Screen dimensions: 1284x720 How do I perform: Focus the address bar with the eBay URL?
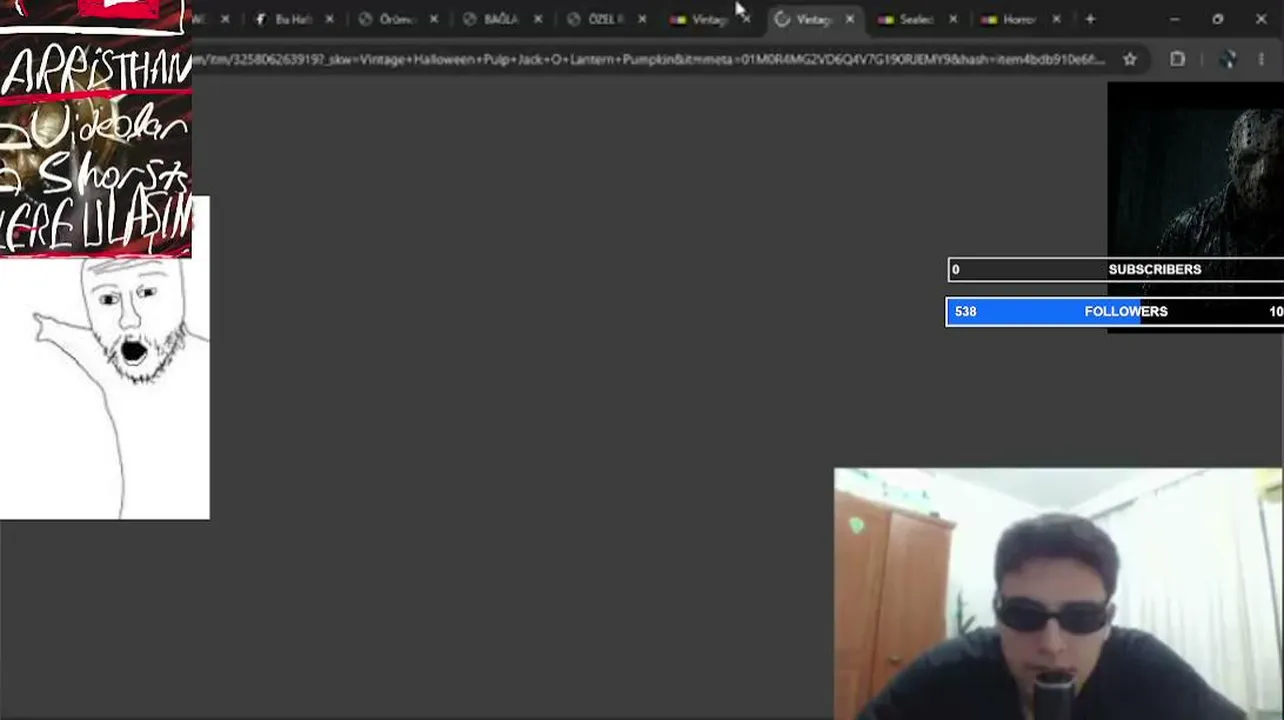(x=650, y=59)
